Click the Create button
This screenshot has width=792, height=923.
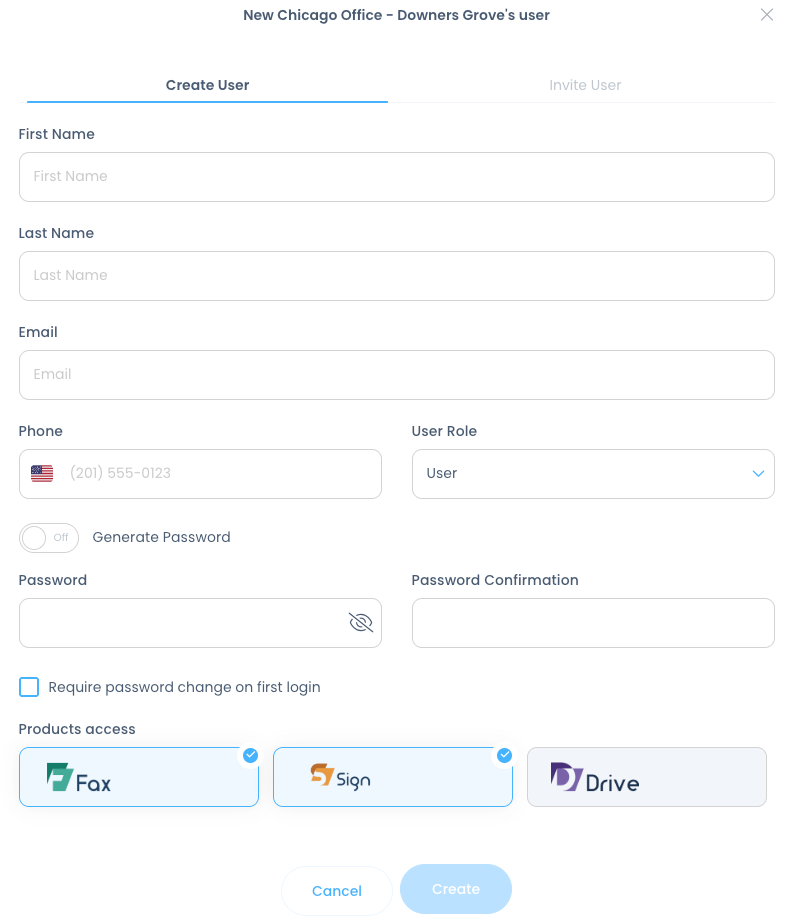[455, 889]
